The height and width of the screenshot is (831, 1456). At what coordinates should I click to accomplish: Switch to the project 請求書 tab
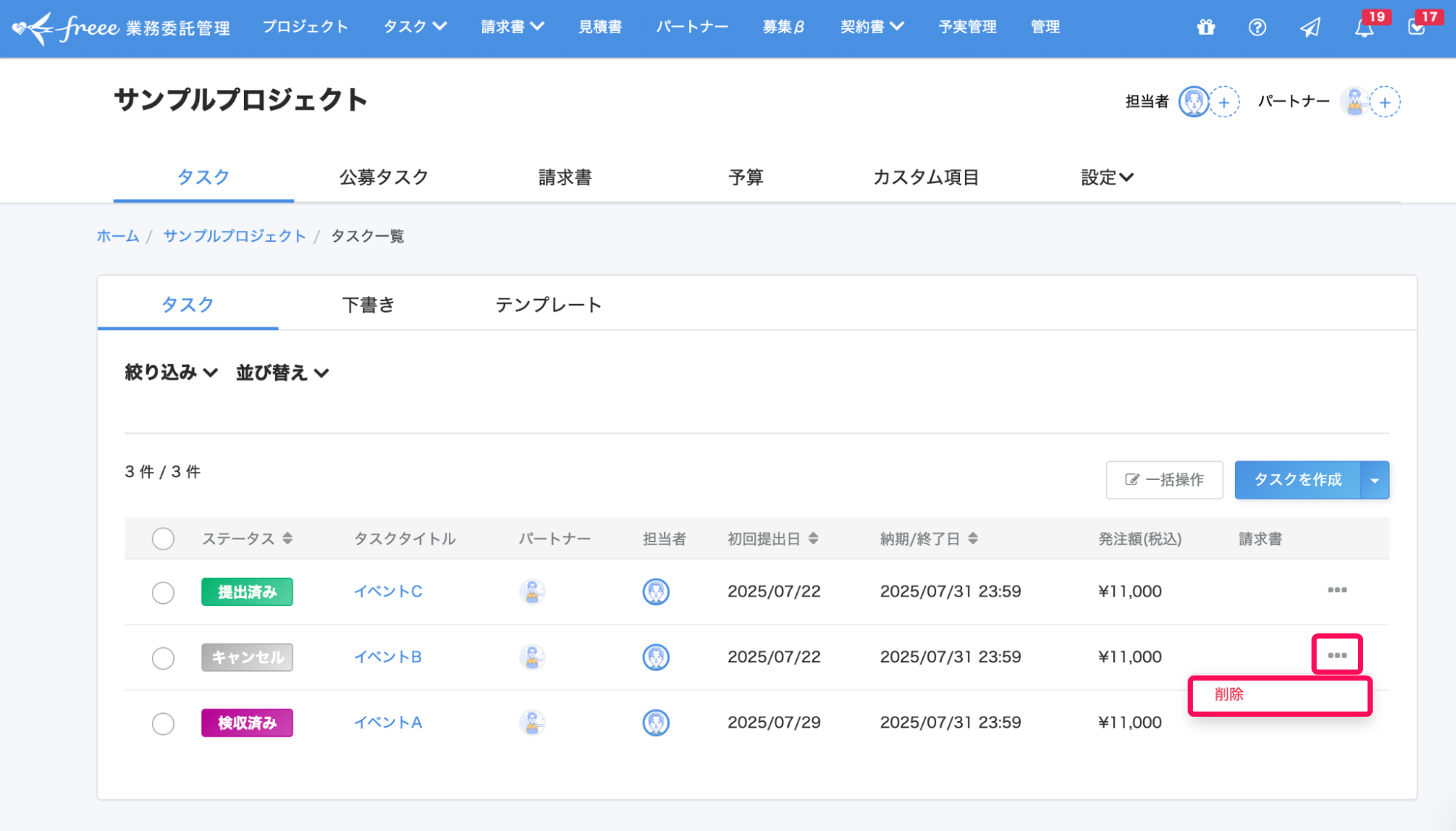(x=565, y=177)
